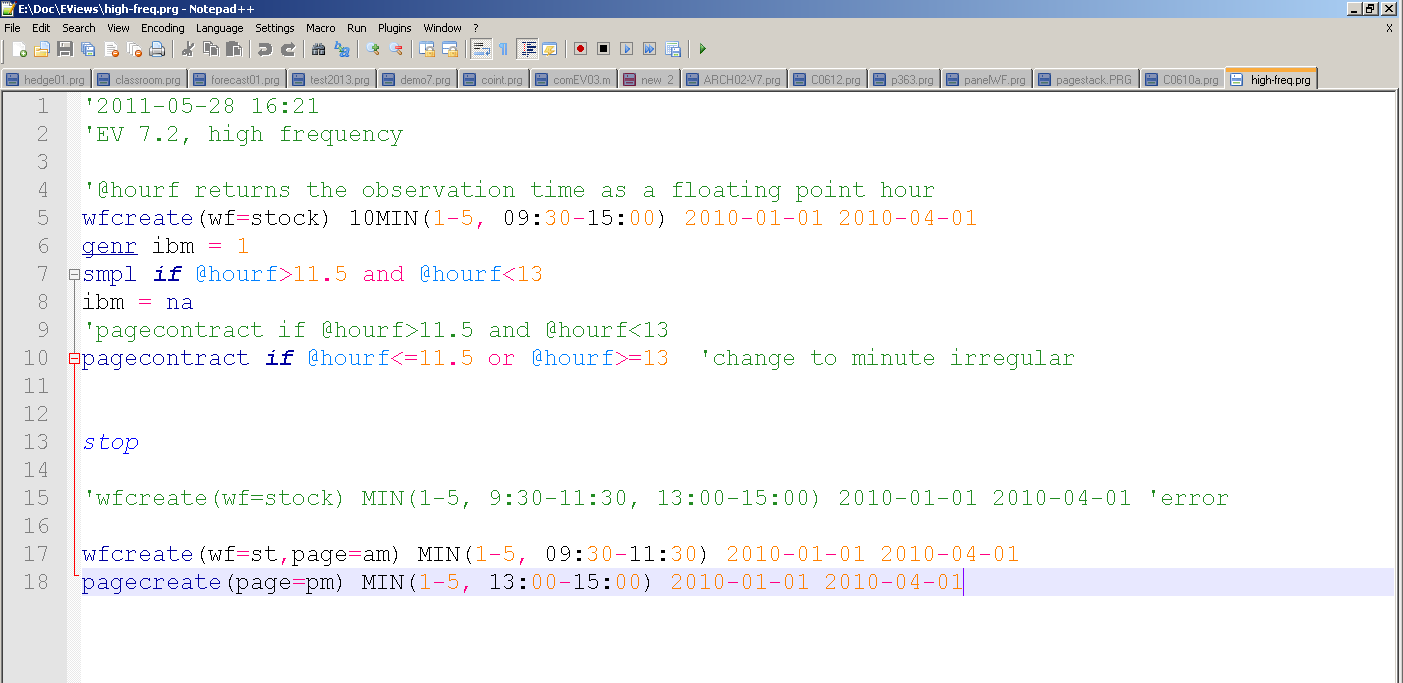Save the current file using the floppy icon
Screen dimensions: 1403x683
tap(65, 49)
